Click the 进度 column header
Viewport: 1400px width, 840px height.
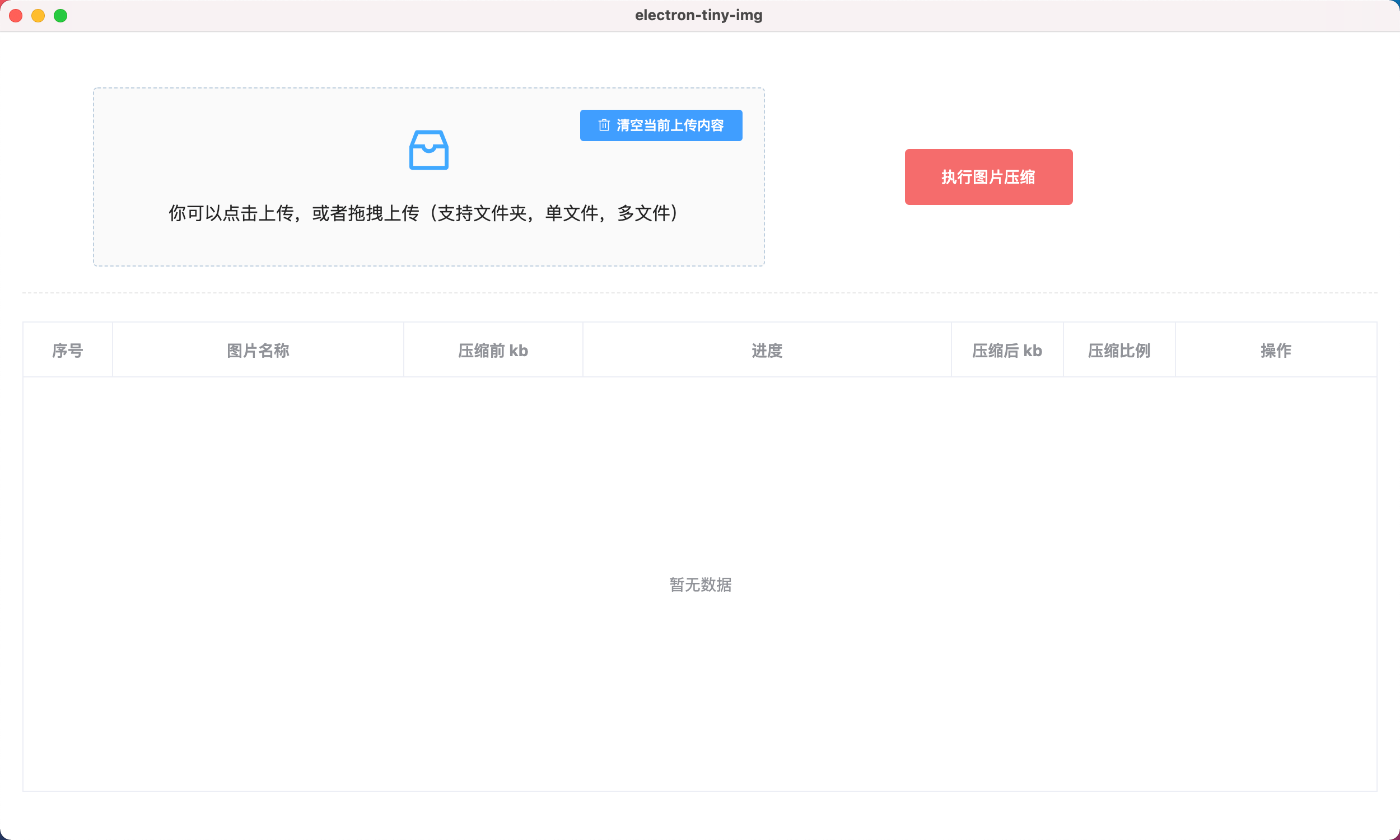(767, 351)
